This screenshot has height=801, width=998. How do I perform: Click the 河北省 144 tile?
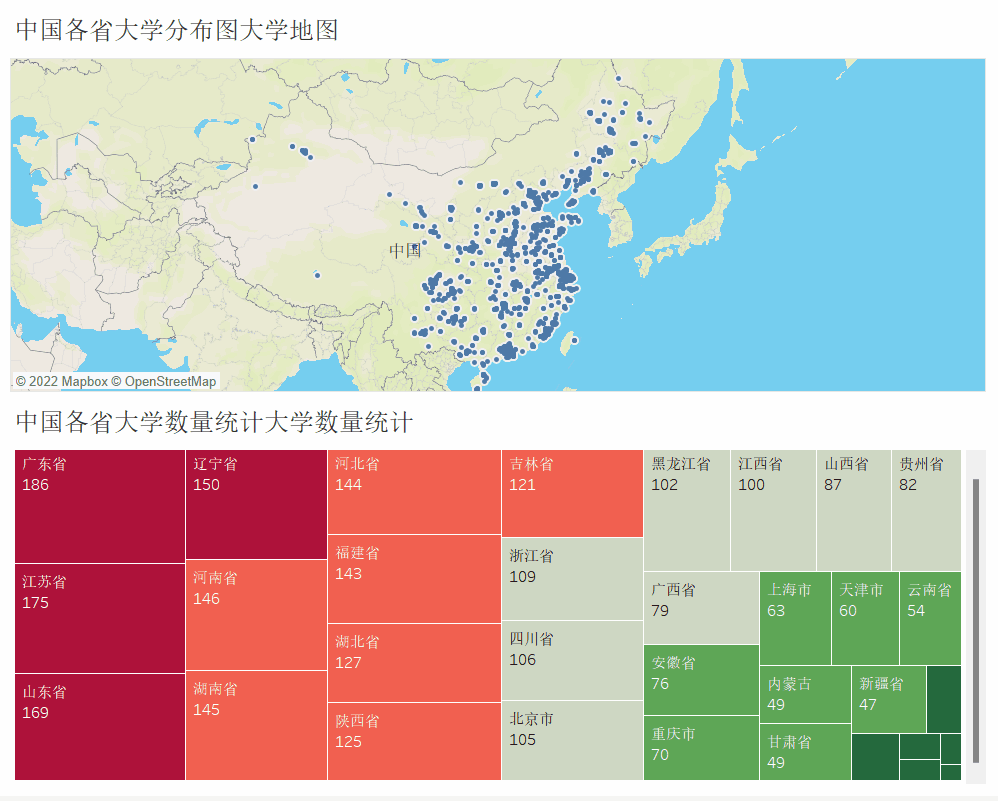414,492
